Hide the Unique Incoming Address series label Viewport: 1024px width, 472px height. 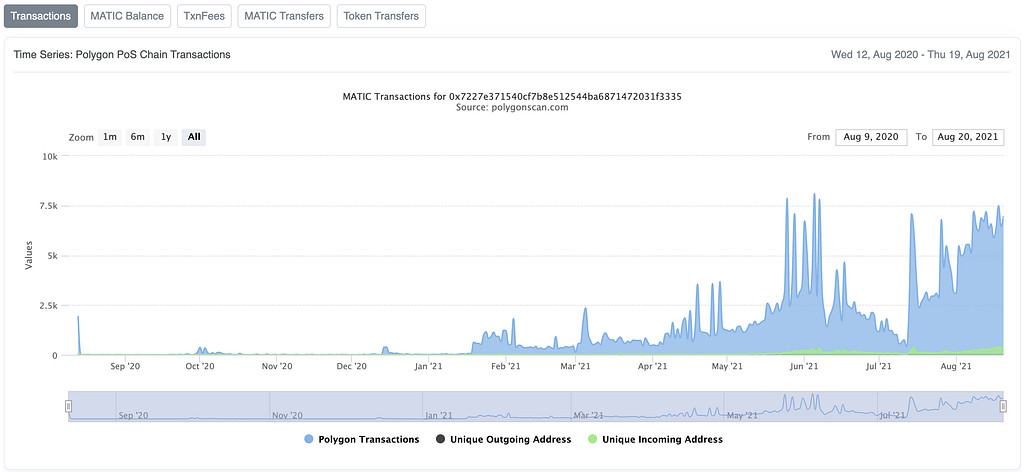(x=662, y=439)
